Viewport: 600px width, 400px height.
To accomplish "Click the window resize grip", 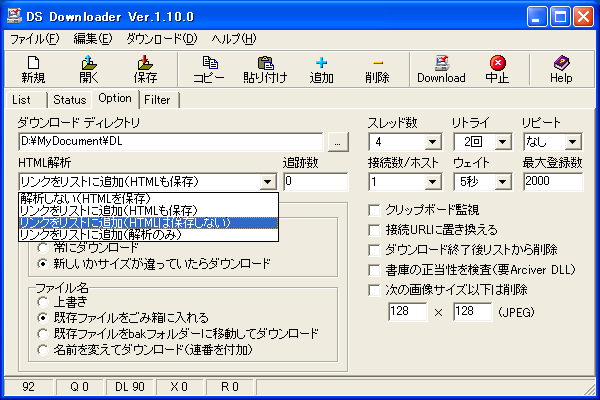I will (x=589, y=389).
